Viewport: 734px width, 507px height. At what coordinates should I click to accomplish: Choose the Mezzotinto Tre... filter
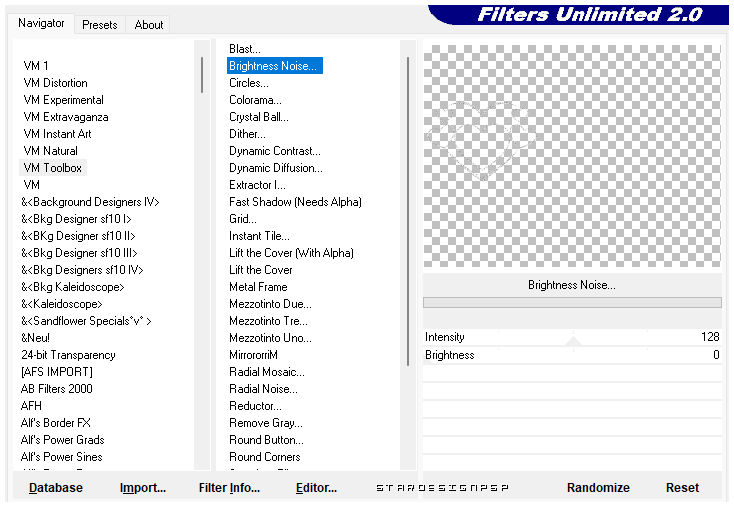(268, 321)
